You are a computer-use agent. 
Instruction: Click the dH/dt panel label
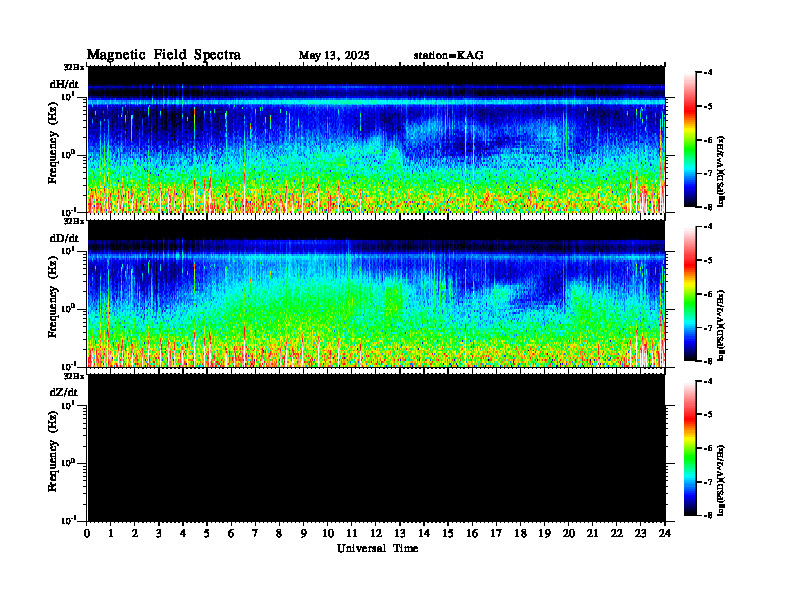64,84
